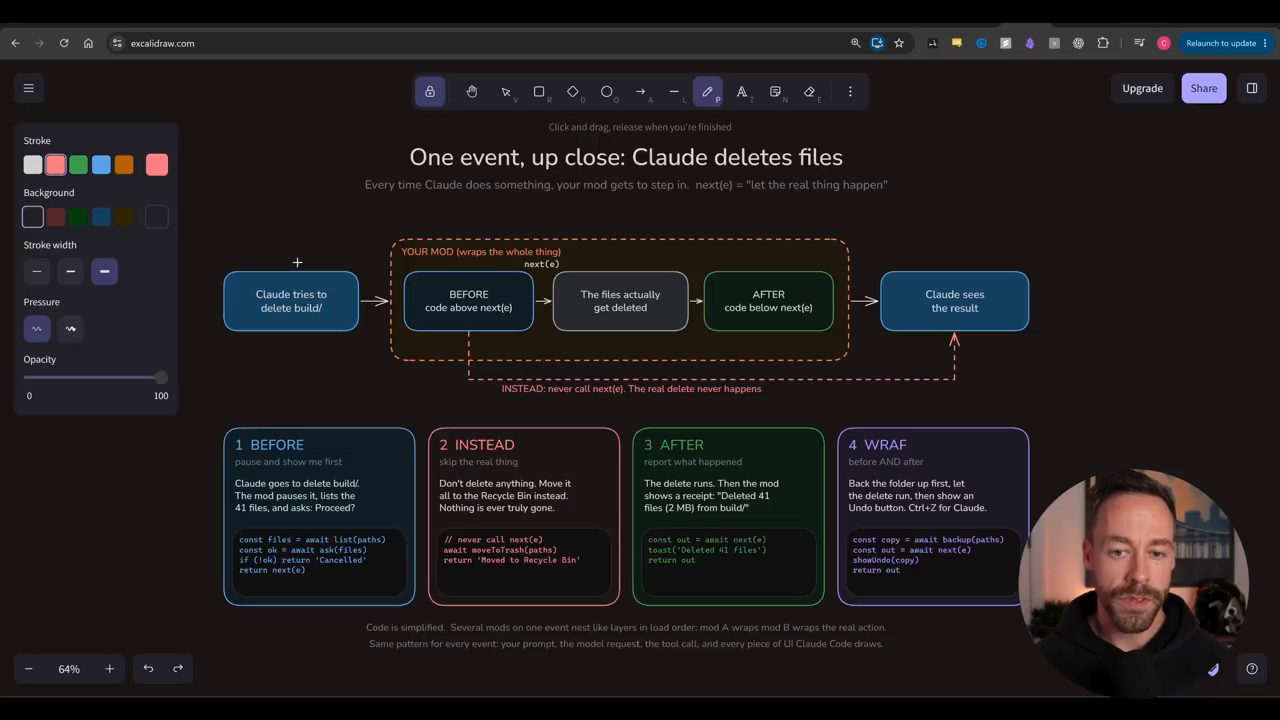Open the Help question mark button
Screen dimensions: 1280x720
[x=1252, y=669]
